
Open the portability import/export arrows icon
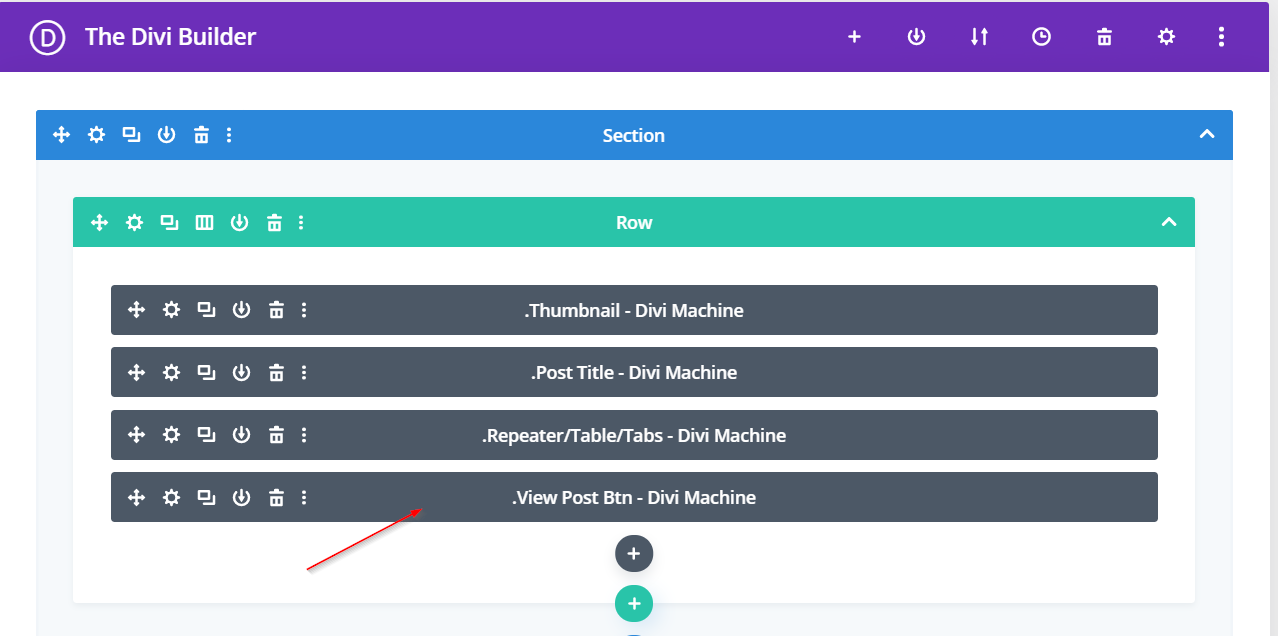[979, 37]
